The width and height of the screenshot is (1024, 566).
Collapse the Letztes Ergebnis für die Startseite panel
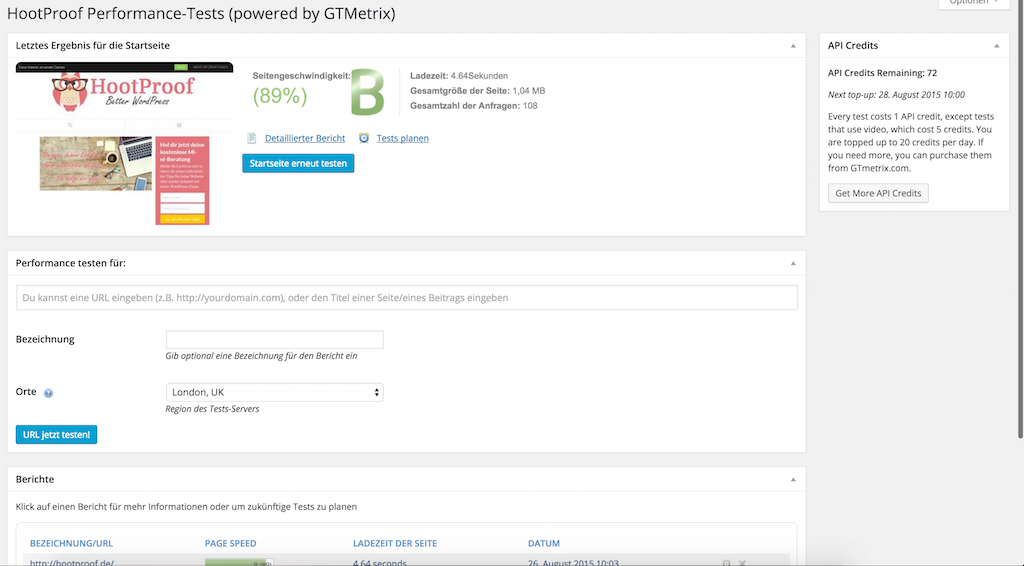(x=793, y=46)
